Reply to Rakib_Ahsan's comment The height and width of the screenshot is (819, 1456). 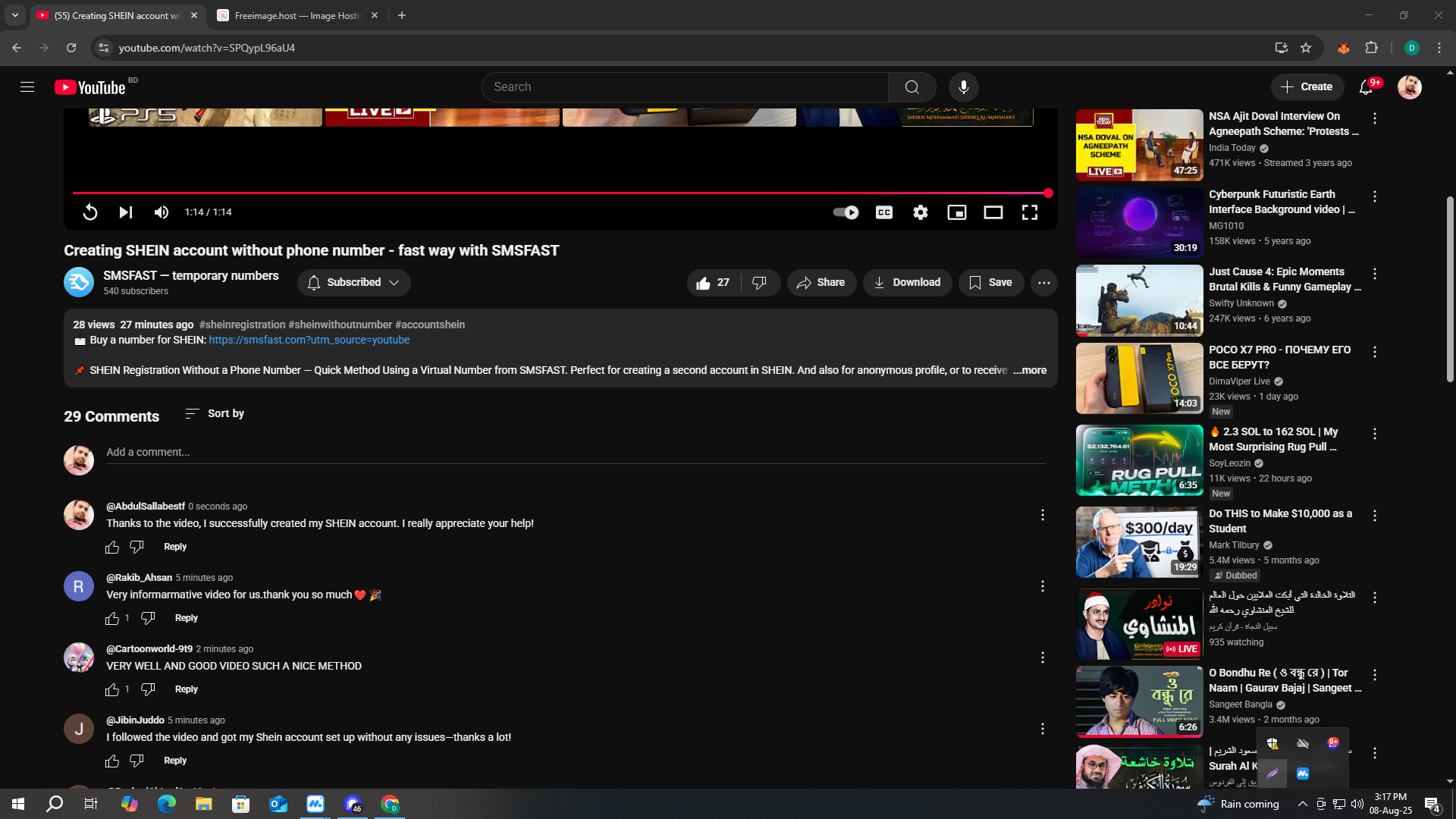[x=187, y=619]
